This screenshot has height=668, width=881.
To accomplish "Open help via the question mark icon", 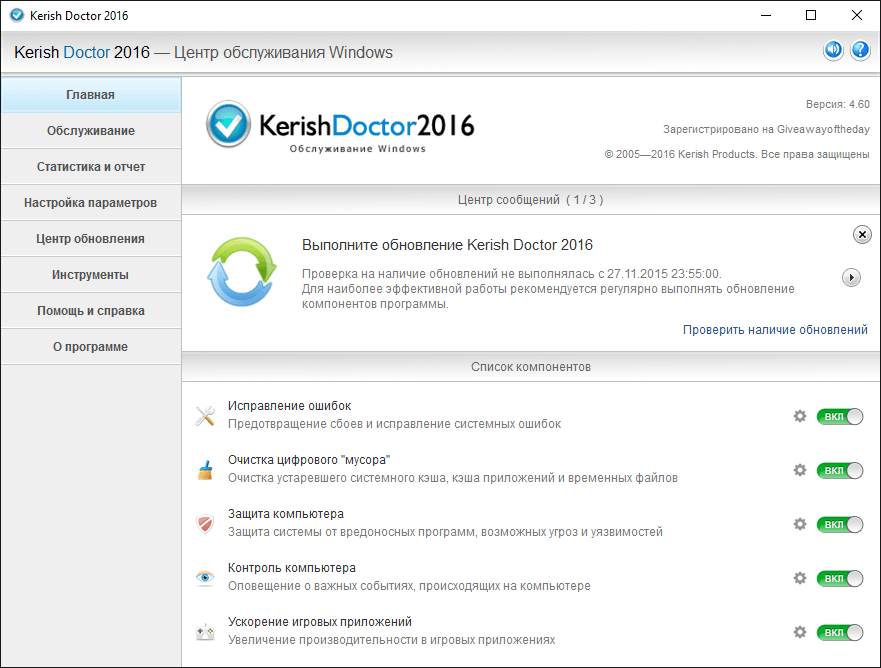I will click(x=860, y=51).
